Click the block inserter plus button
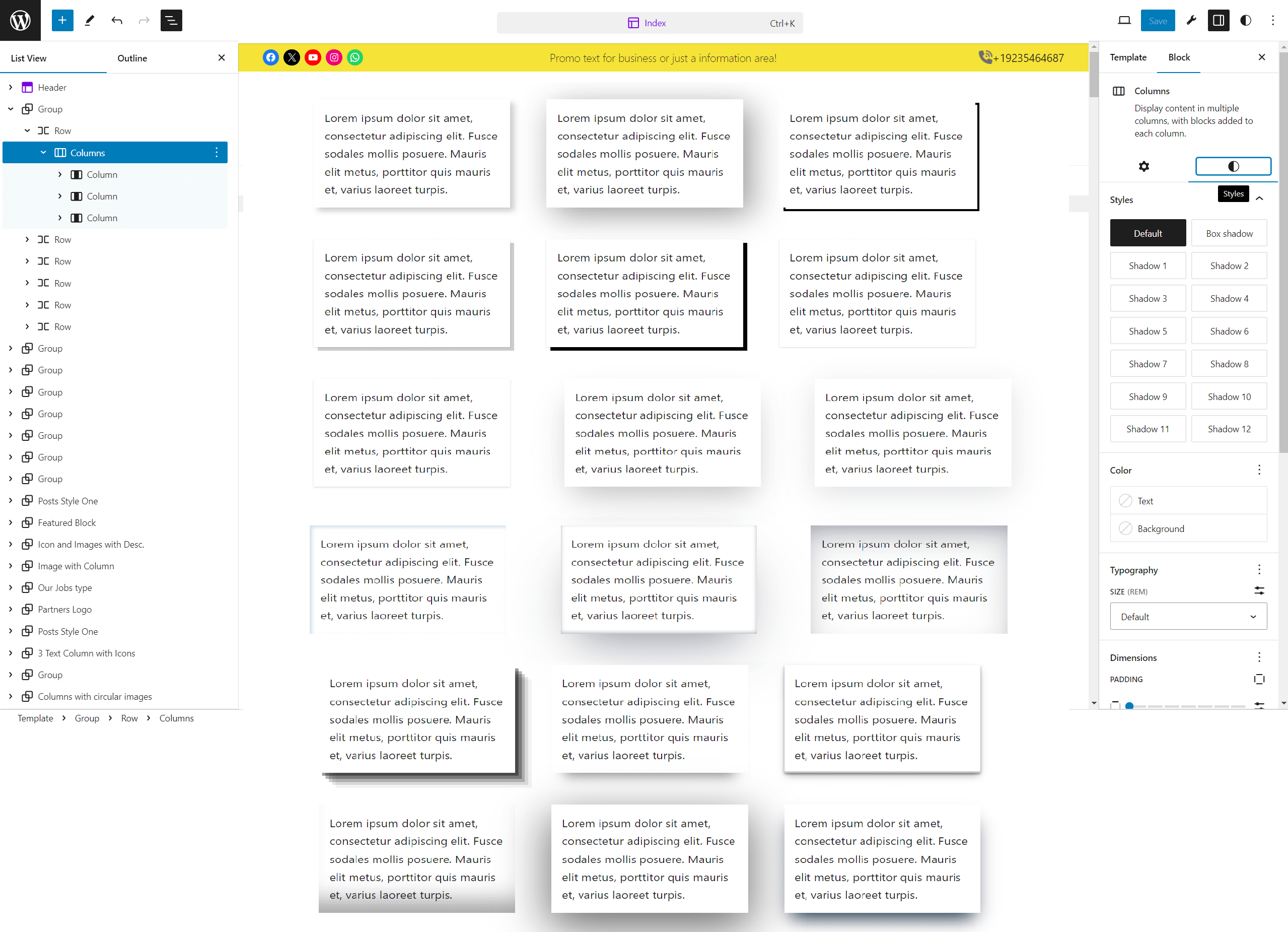The height and width of the screenshot is (932, 1288). pos(62,21)
